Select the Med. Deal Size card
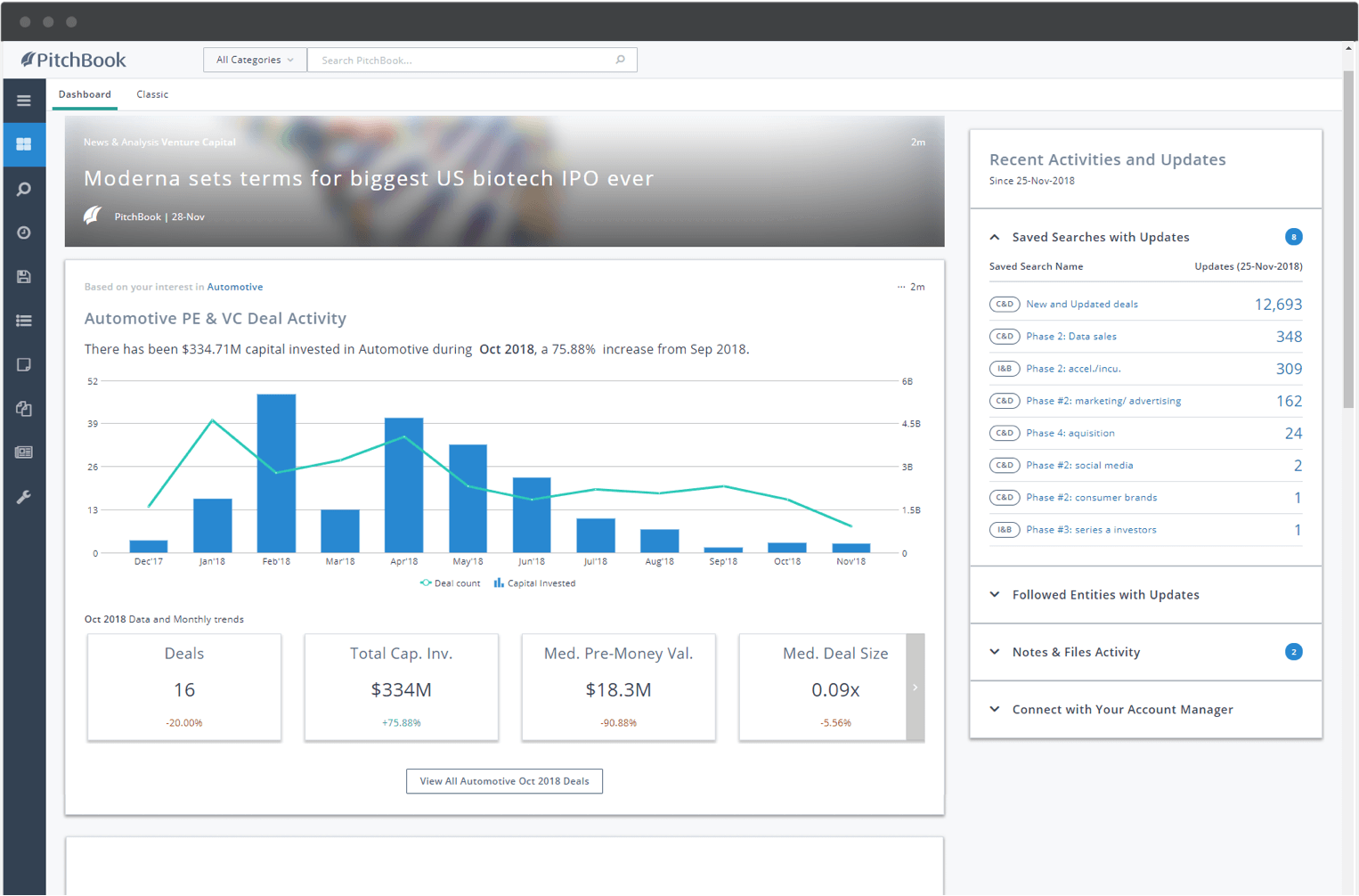Image resolution: width=1359 pixels, height=896 pixels. (823, 687)
